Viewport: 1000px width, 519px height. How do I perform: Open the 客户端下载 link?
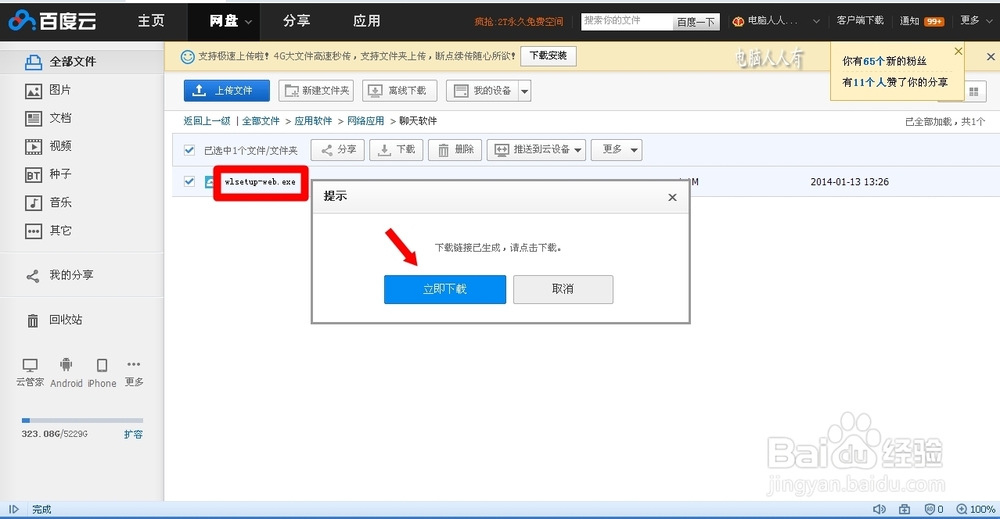[860, 20]
